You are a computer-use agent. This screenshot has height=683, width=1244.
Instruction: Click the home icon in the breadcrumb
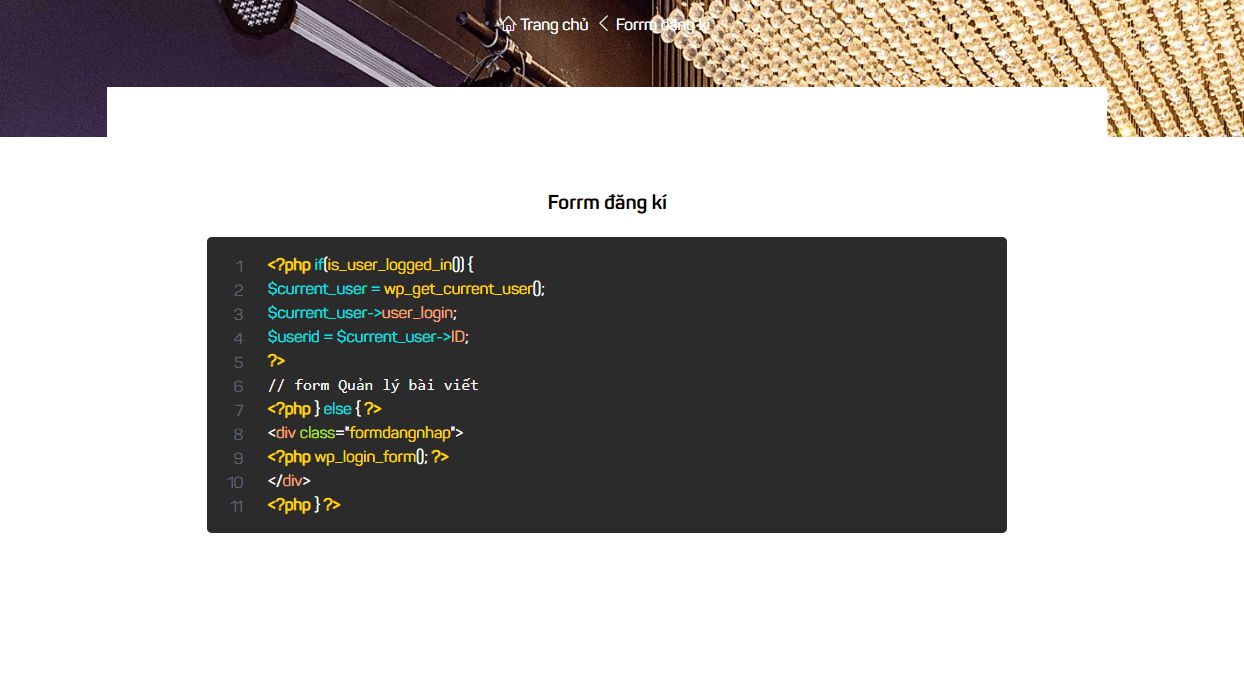pyautogui.click(x=509, y=23)
